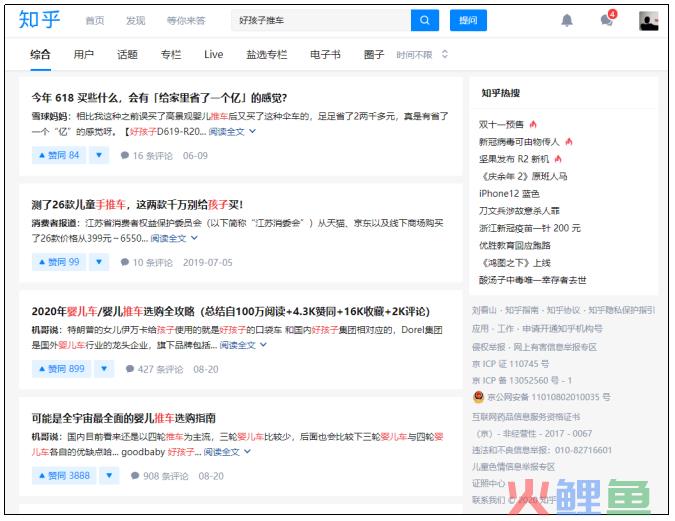Click 互联网药品信息服务资格证书 link
Screen dimensions: 675x521
[x=526, y=416]
